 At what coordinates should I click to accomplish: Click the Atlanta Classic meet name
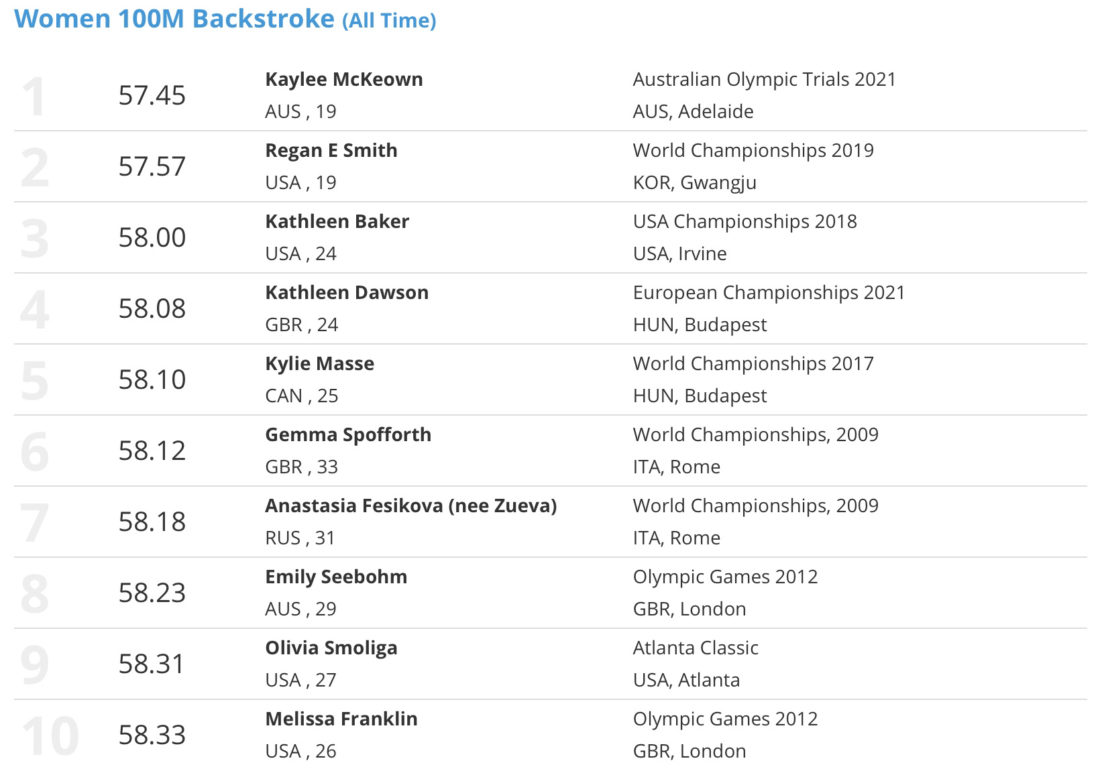coord(695,648)
